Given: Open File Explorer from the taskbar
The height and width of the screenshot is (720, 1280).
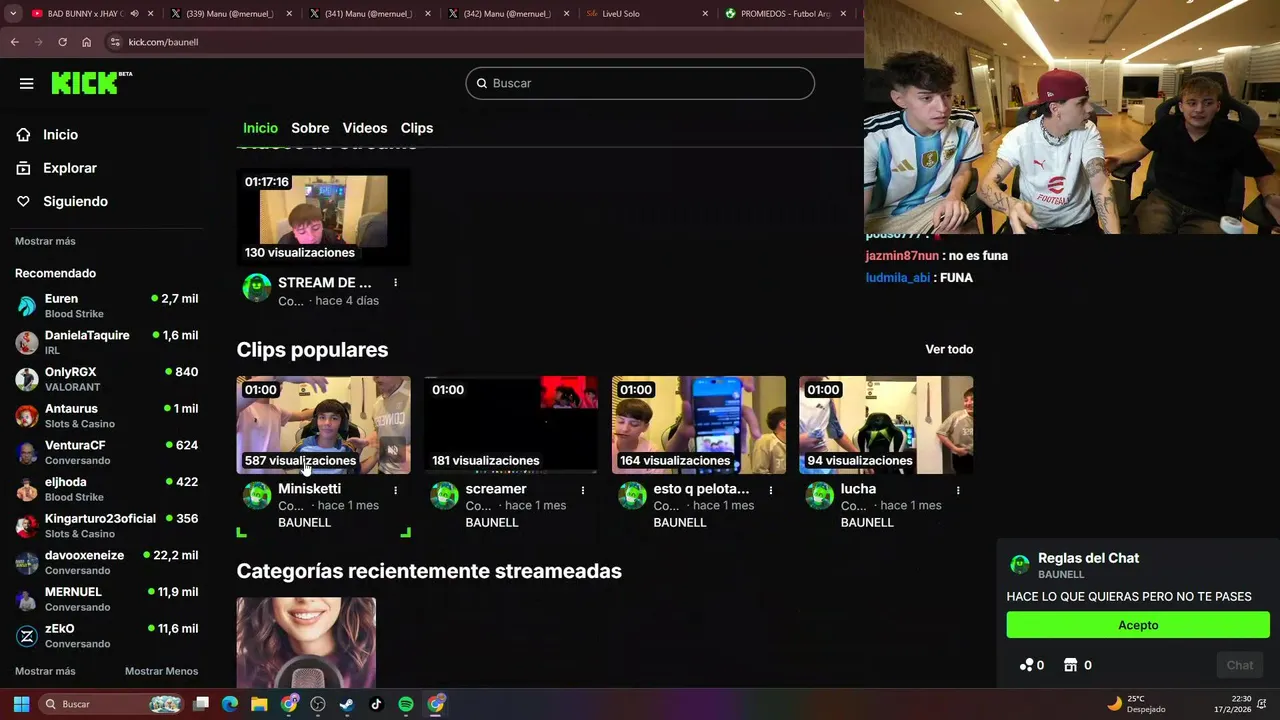Looking at the screenshot, I should click(259, 704).
